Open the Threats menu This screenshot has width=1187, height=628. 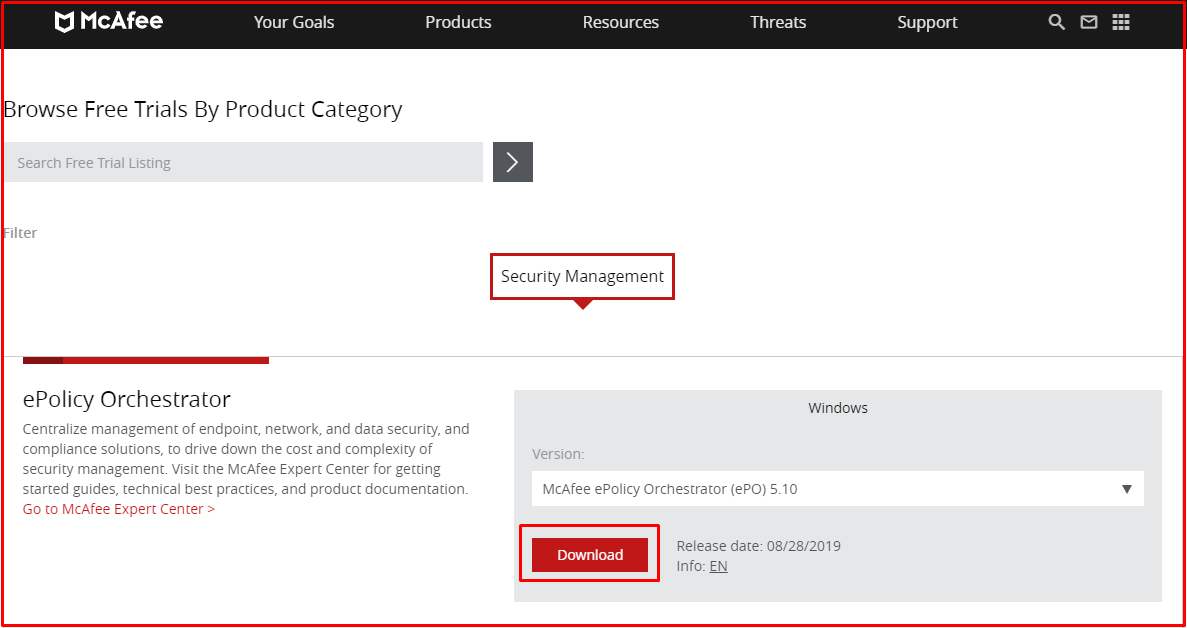(778, 23)
